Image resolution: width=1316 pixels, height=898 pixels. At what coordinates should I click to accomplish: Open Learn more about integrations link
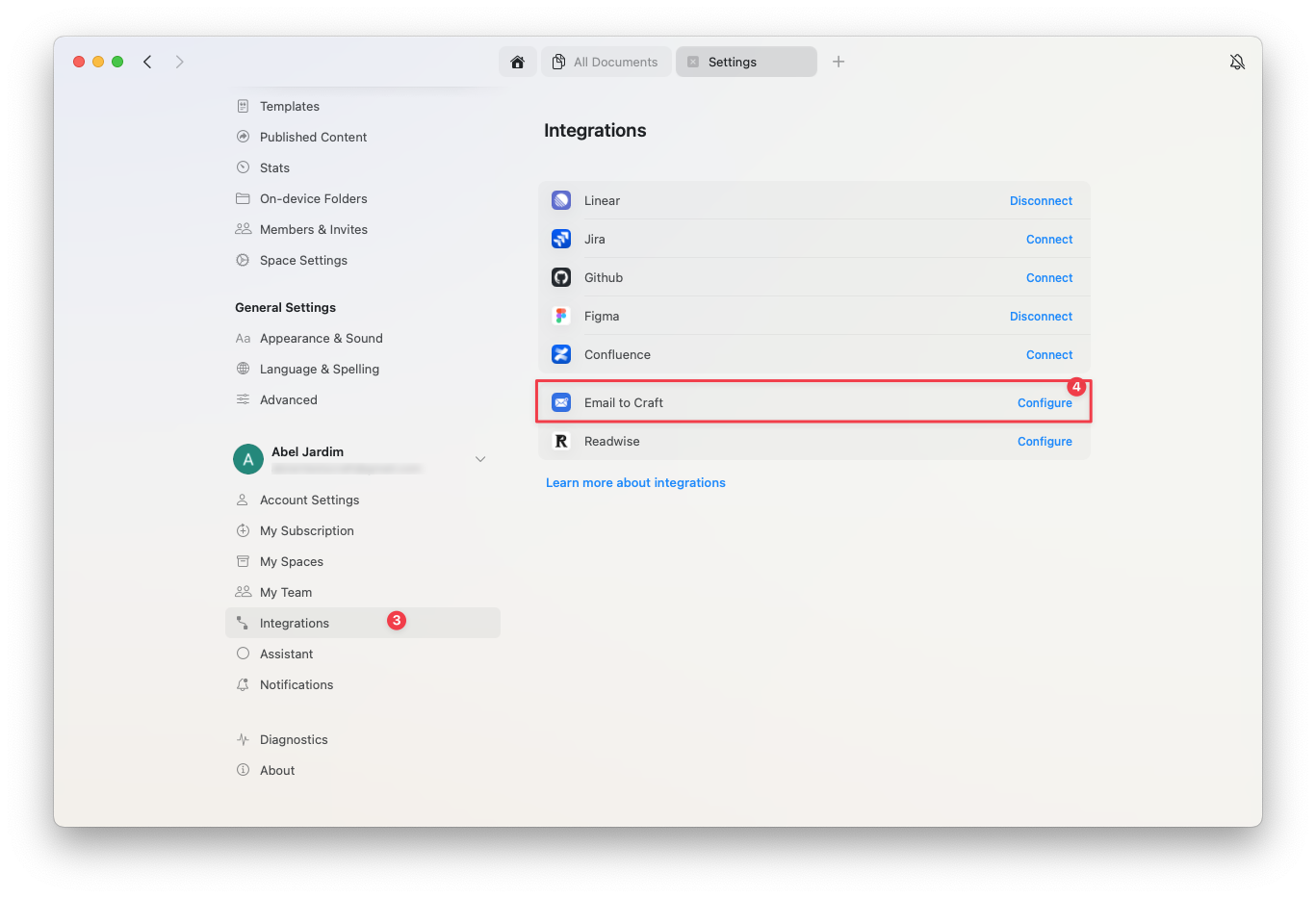pos(635,482)
